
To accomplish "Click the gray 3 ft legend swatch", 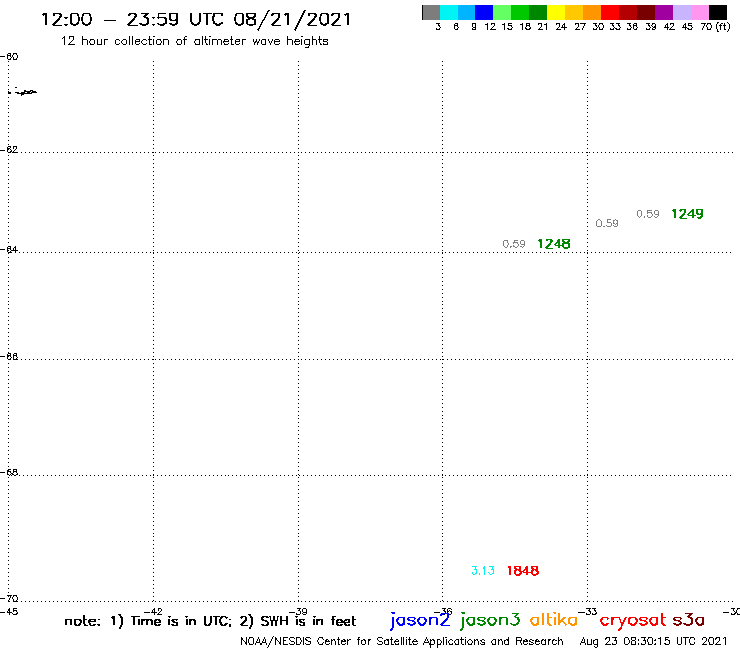I will coord(431,12).
